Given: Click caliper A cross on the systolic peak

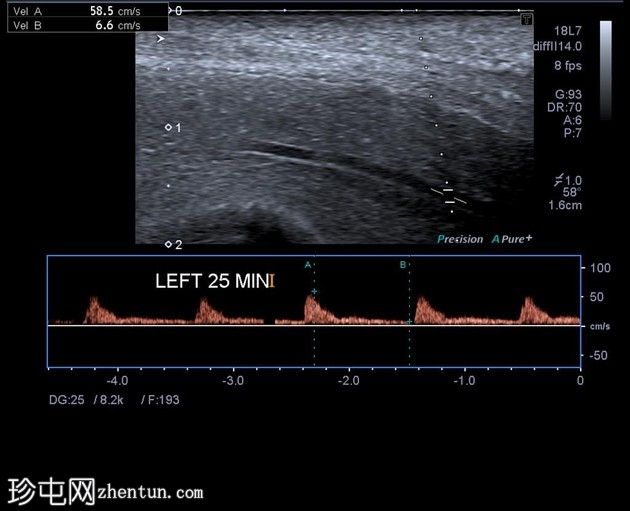Looking at the screenshot, I should (x=315, y=291).
